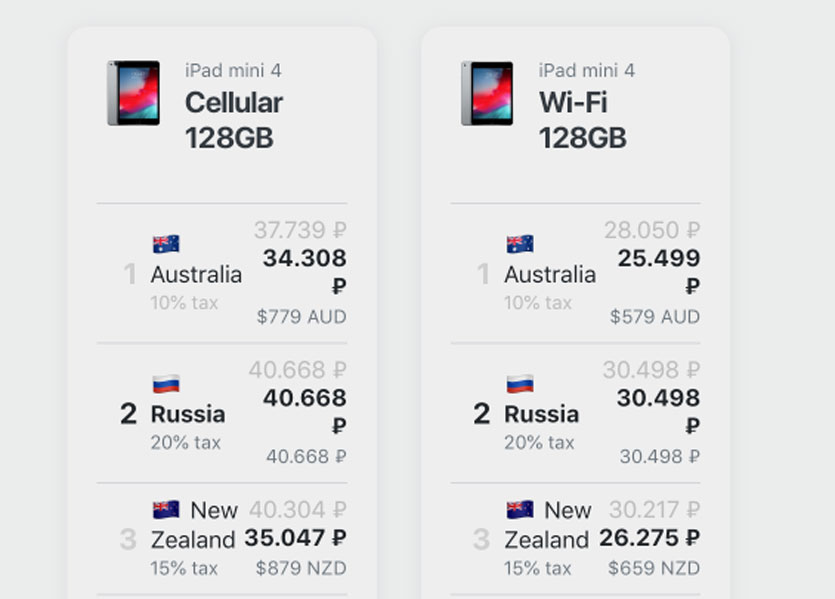835x599 pixels.
Task: Click Australia flag in Wi-Fi card
Action: (520, 244)
